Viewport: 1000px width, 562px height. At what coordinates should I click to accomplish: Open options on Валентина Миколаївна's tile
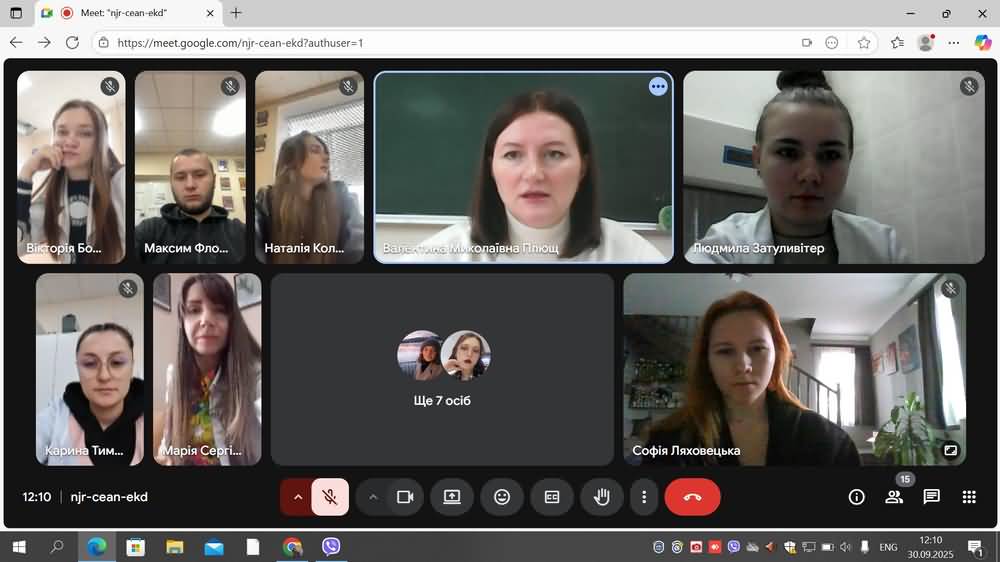(657, 87)
